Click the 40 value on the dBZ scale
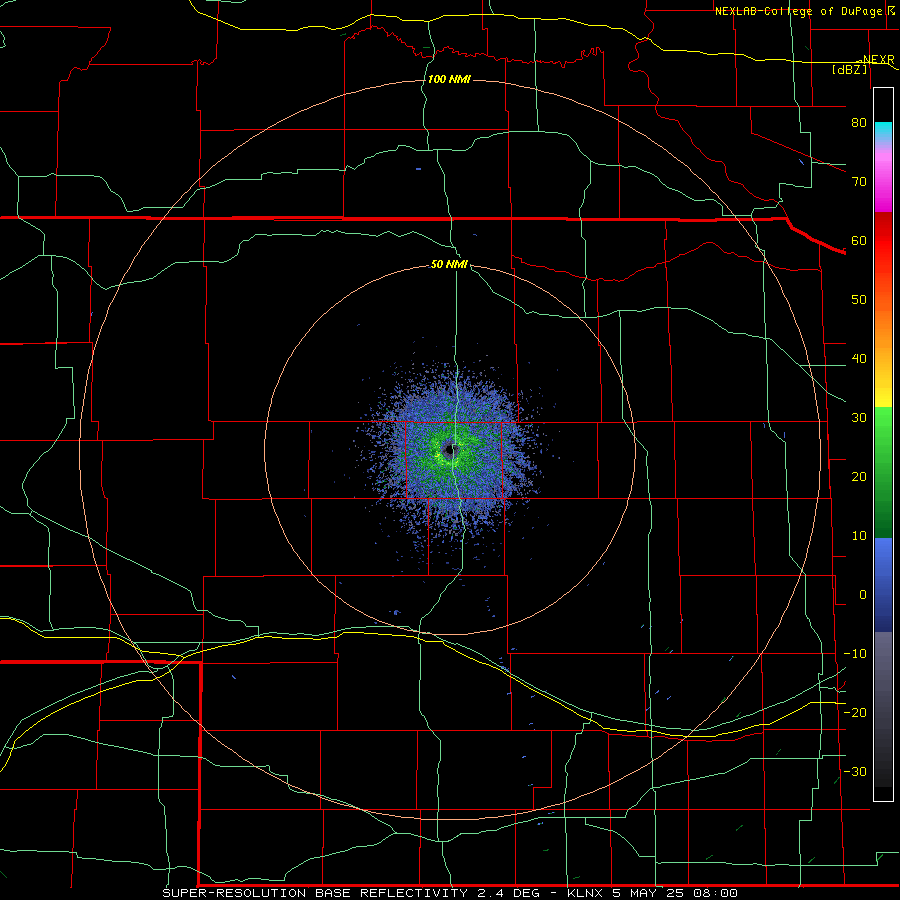Screen dimensions: 900x900 click(x=859, y=359)
